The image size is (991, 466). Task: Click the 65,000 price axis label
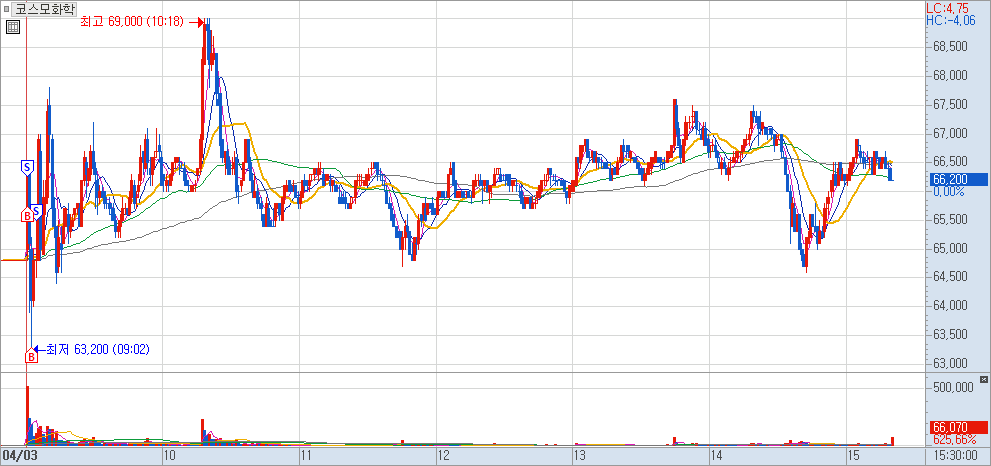950,248
